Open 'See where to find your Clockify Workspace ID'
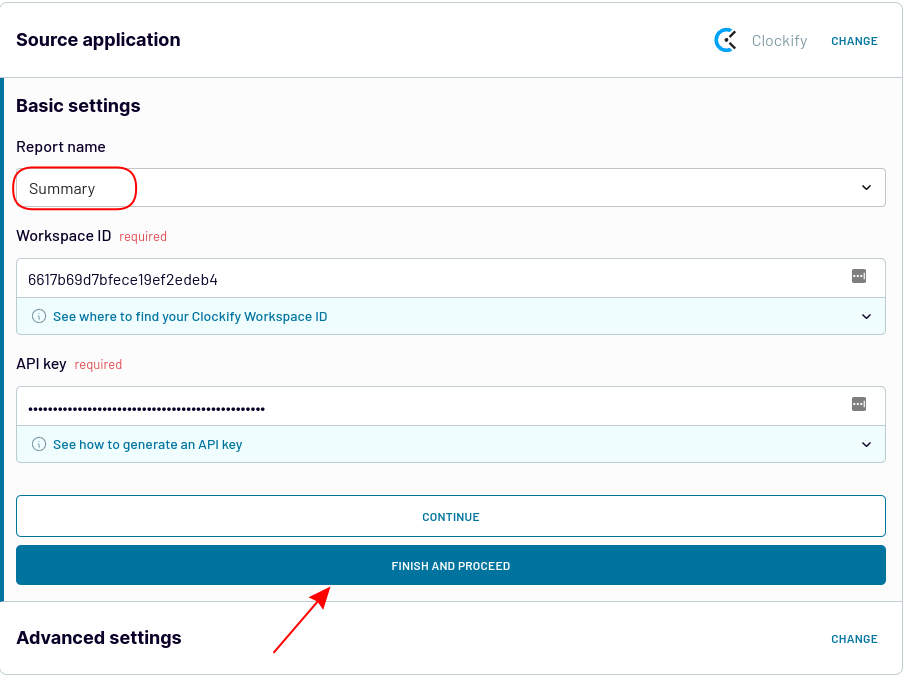Viewport: 906px width, 678px height. (190, 316)
